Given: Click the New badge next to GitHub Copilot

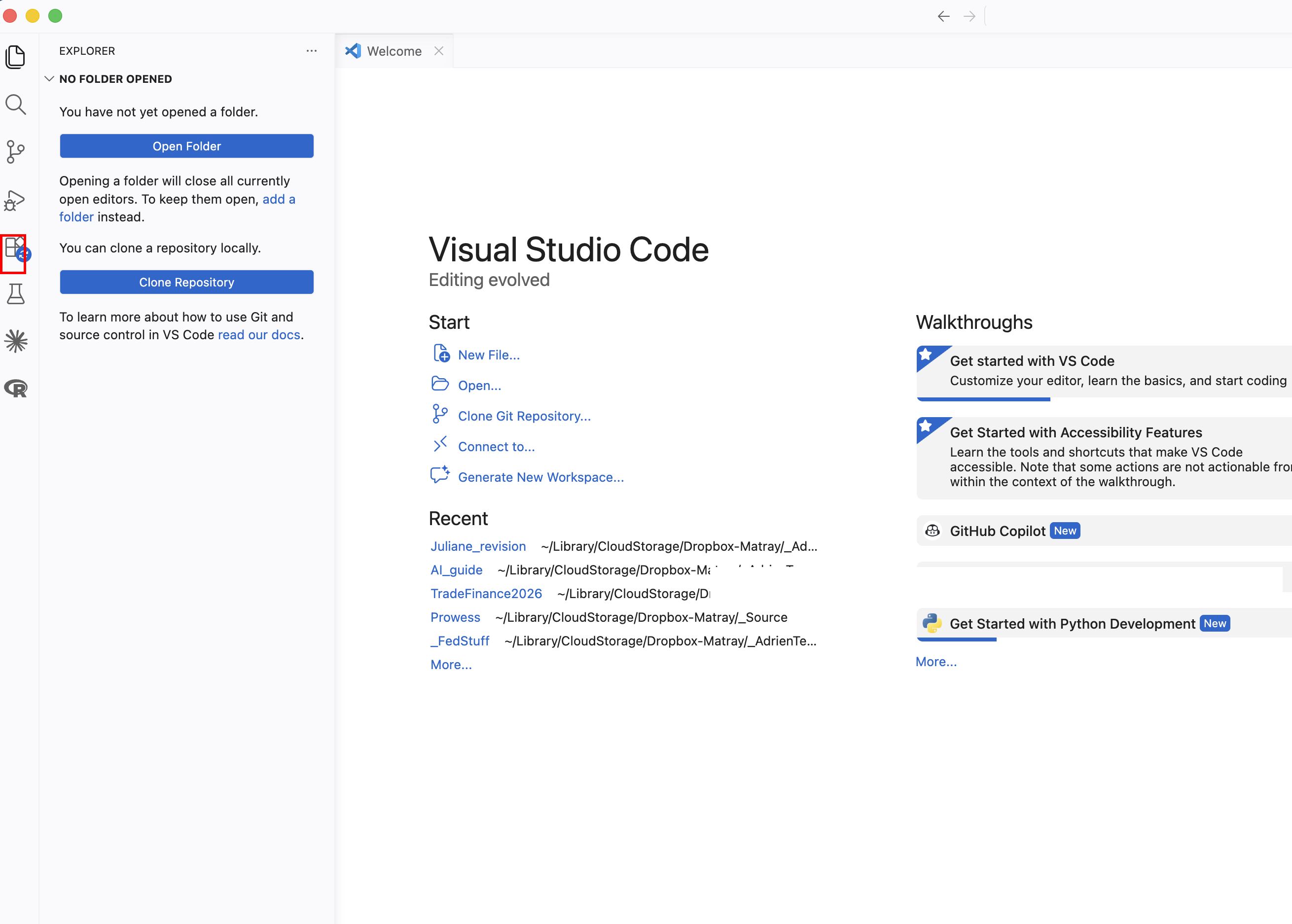Looking at the screenshot, I should pos(1065,531).
